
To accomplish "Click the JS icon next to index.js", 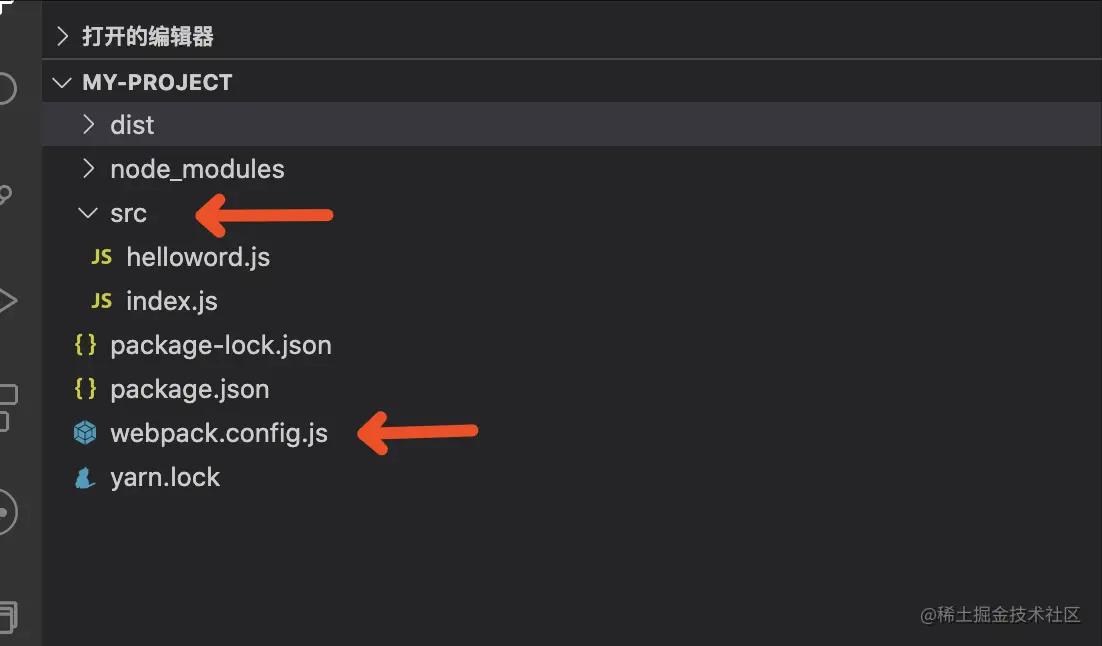I will (x=101, y=301).
